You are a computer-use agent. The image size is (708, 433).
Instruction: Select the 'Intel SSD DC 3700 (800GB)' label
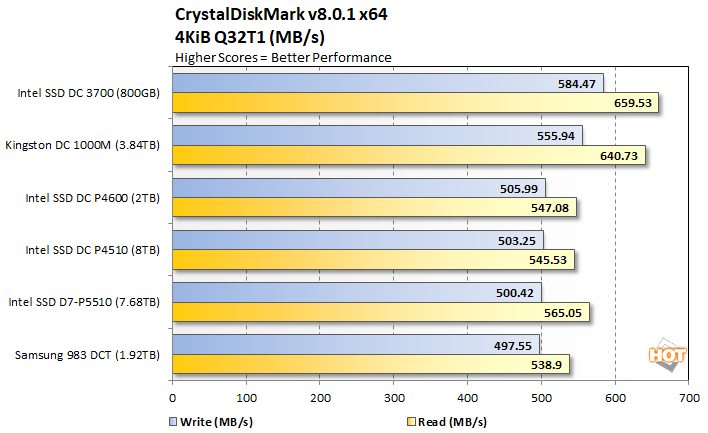coord(88,93)
